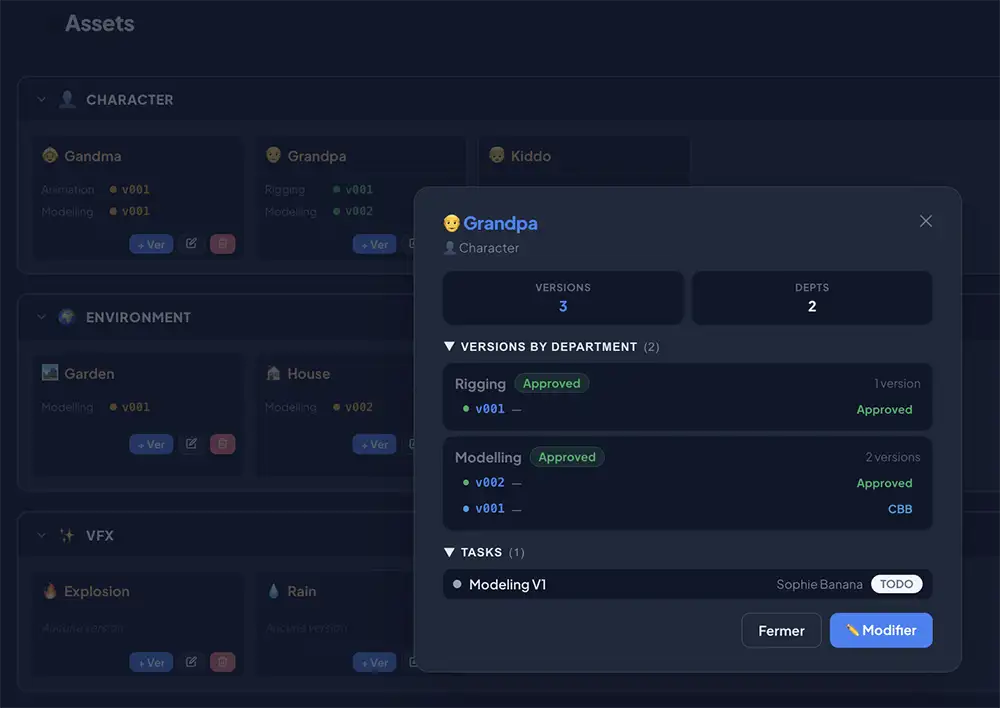Click the VFX section sparkles icon
The height and width of the screenshot is (708, 1000).
[x=66, y=535]
